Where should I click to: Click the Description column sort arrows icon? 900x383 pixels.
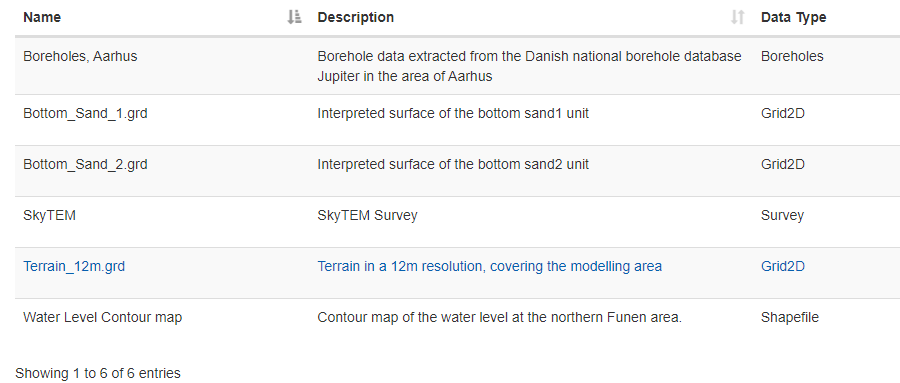(738, 17)
